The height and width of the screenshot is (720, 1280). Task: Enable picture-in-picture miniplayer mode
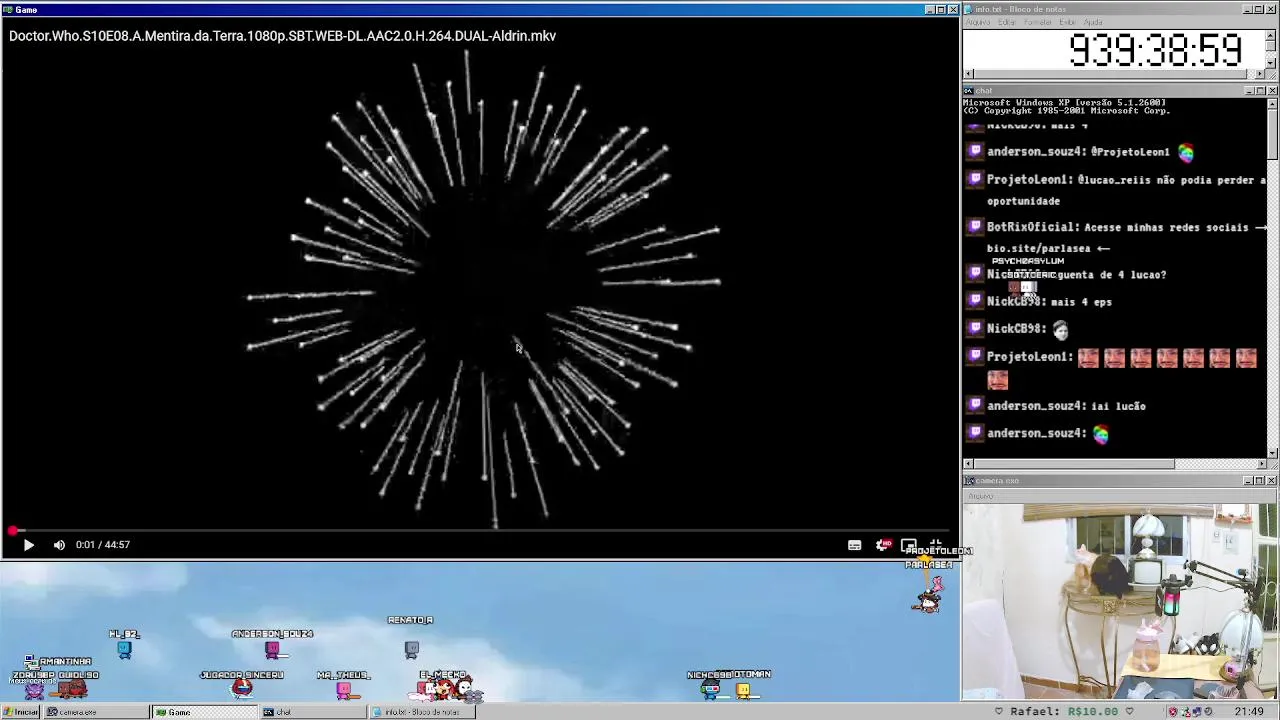coord(909,545)
